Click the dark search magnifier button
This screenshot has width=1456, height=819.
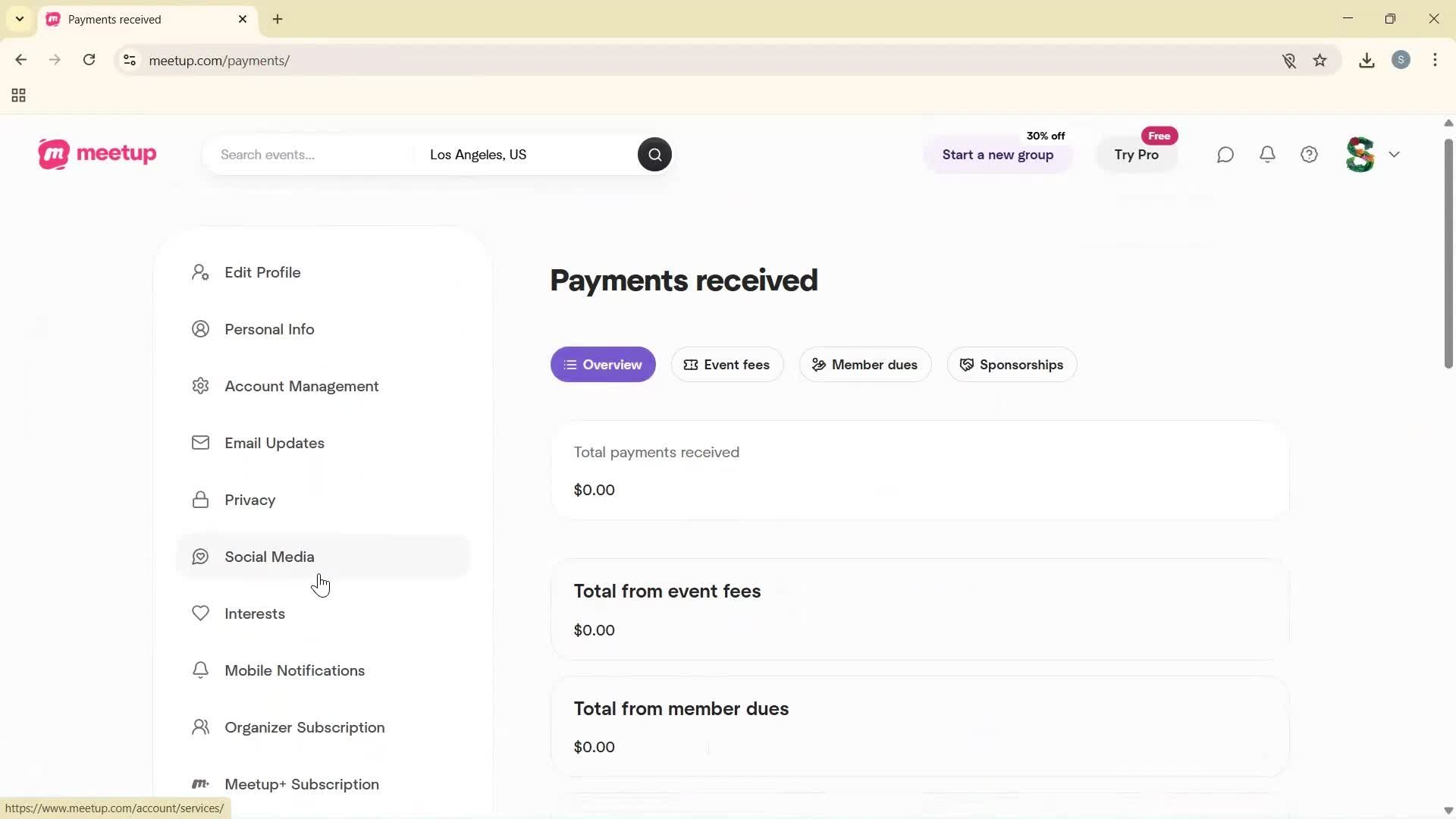[654, 155]
